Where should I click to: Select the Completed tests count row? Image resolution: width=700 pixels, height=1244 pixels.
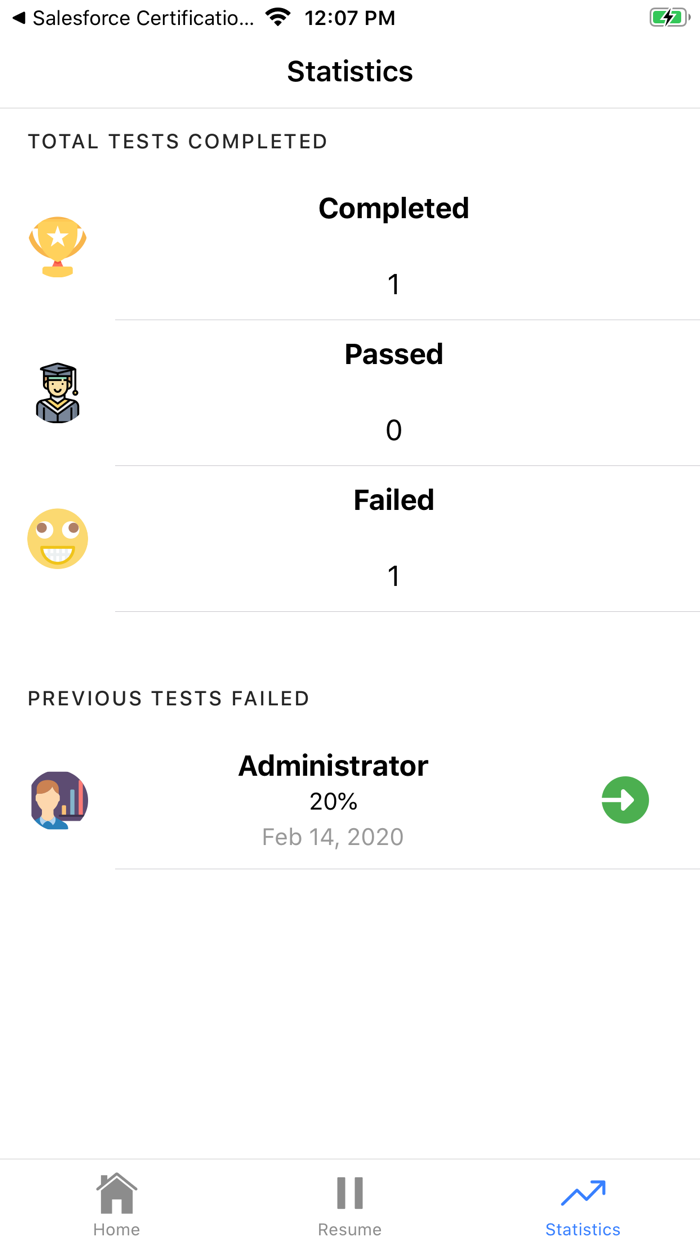click(394, 247)
